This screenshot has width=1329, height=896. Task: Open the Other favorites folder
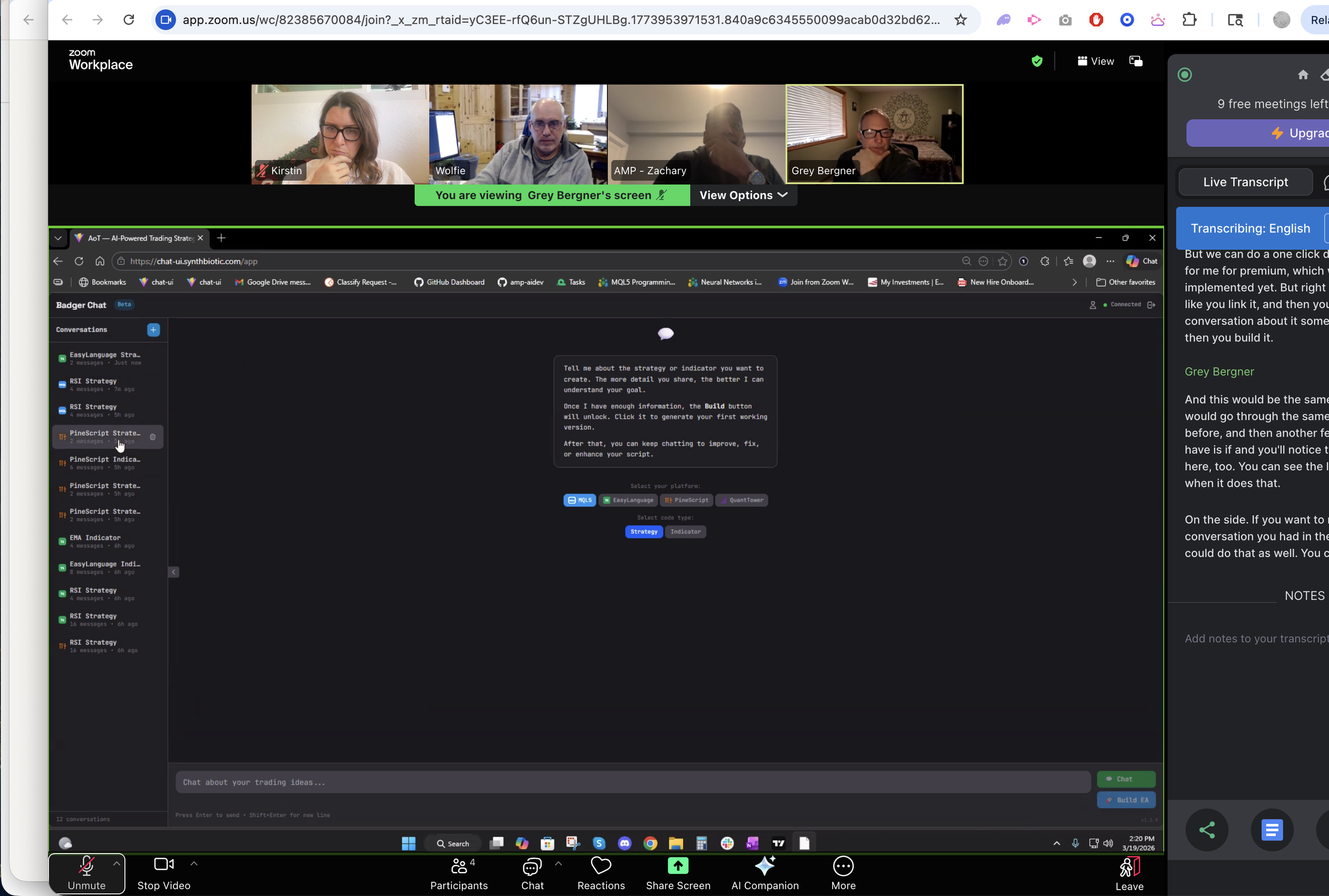[x=1125, y=282]
